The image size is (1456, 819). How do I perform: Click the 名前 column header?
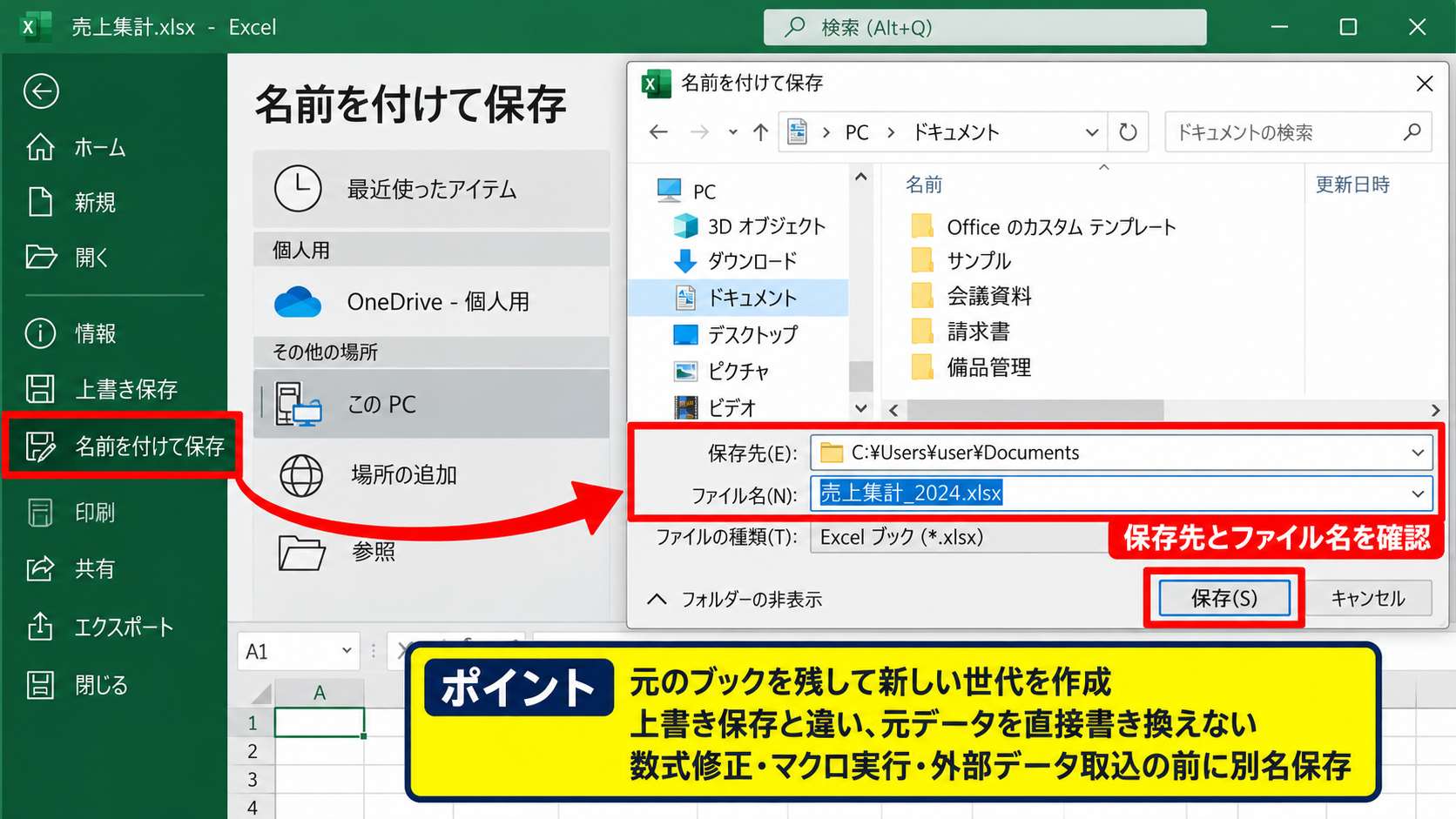[924, 185]
